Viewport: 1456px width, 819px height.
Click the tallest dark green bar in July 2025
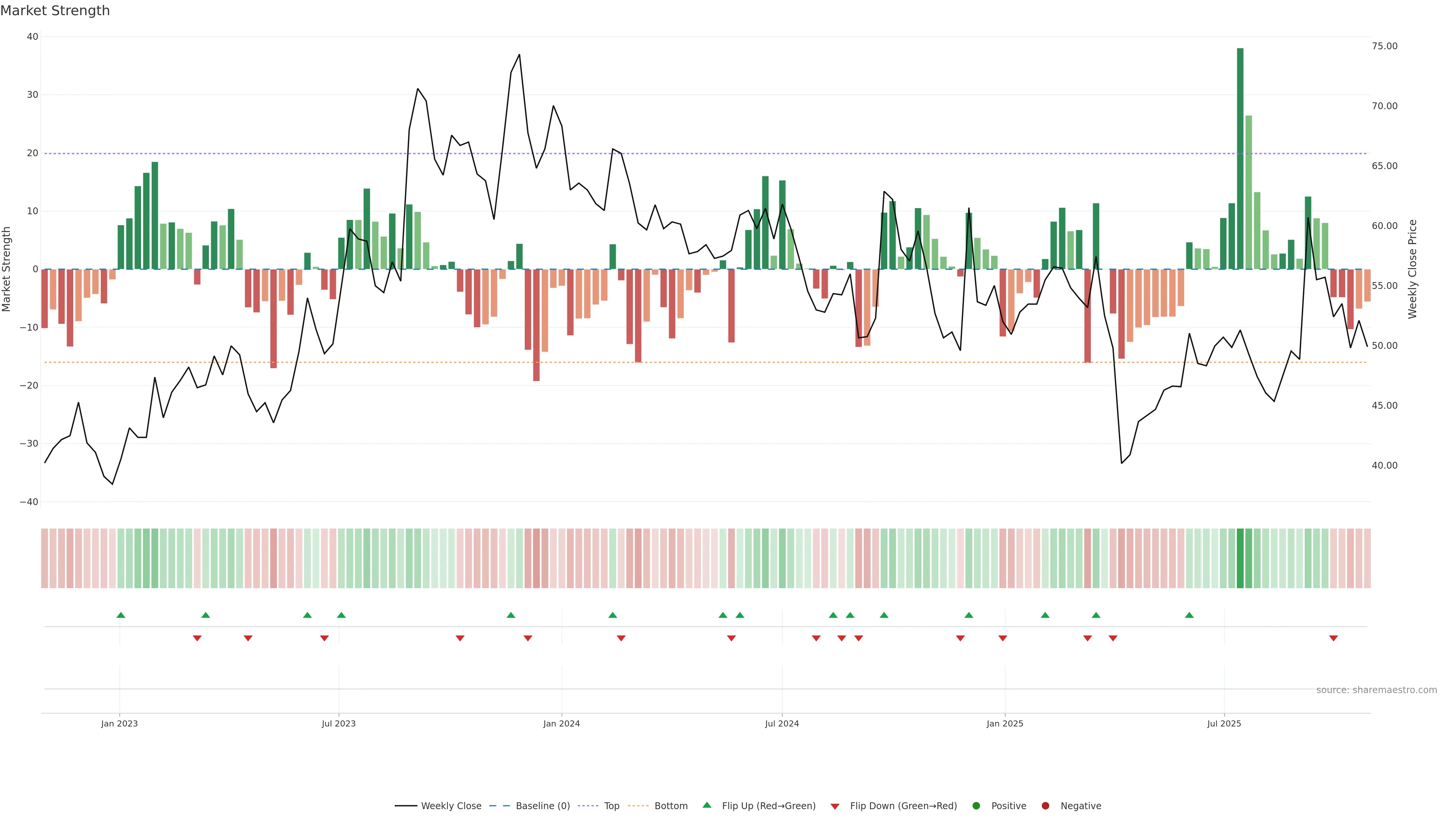tap(1240, 158)
